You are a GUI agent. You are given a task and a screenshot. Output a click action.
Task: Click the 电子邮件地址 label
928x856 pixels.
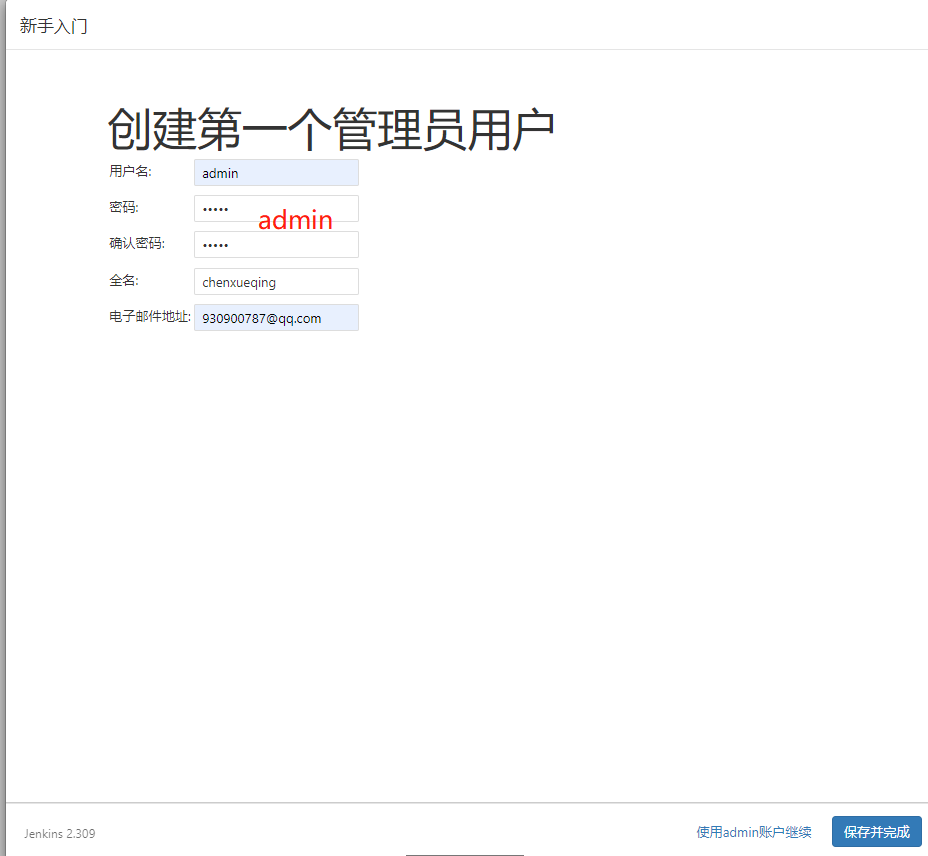(x=150, y=317)
